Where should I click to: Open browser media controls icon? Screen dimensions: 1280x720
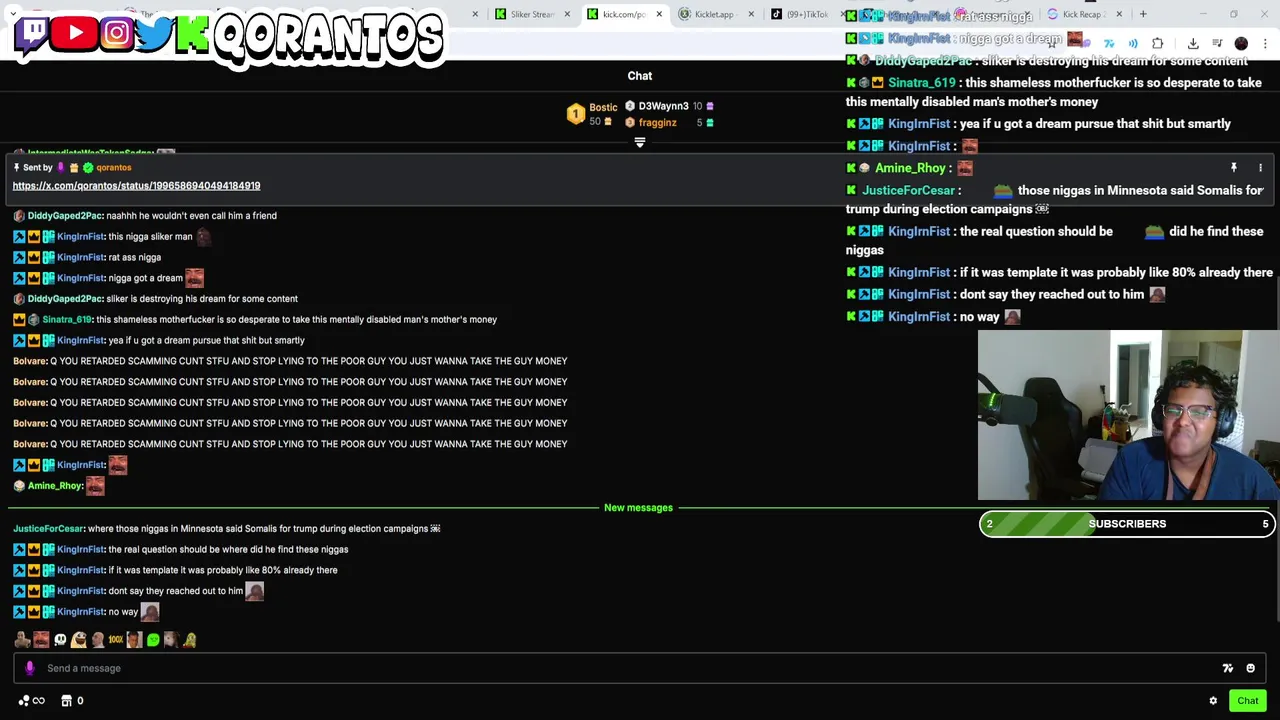(1217, 44)
